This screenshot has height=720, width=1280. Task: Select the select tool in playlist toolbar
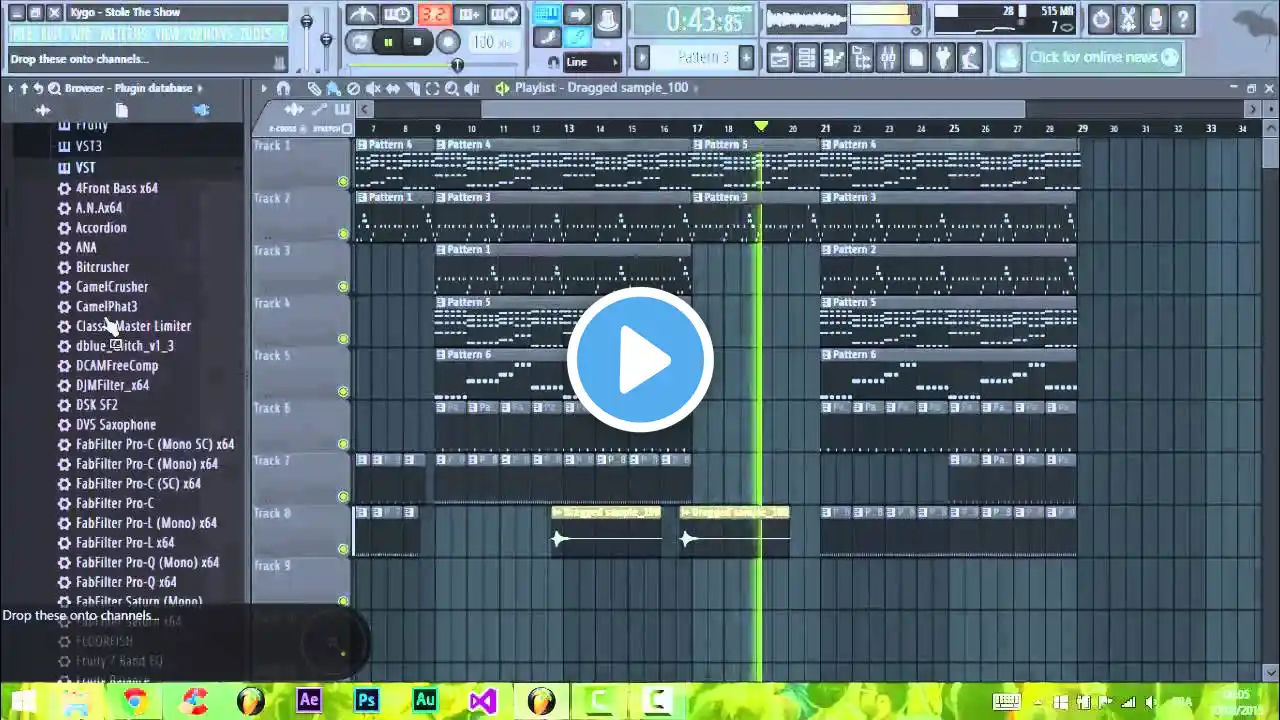pos(432,88)
